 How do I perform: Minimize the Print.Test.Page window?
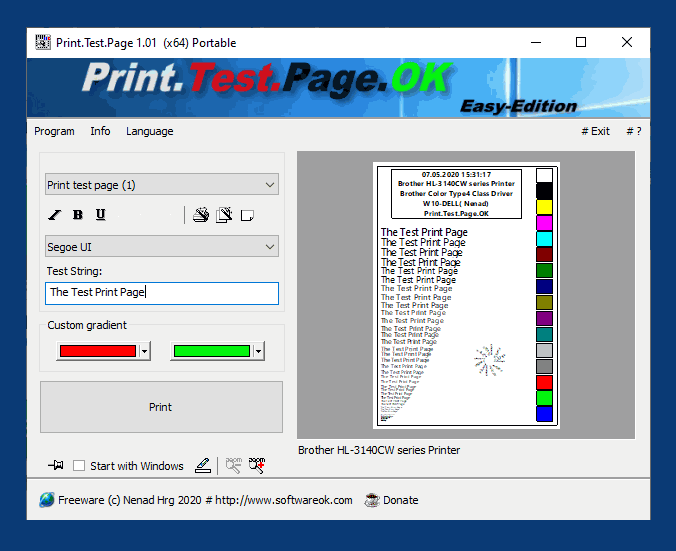click(536, 42)
